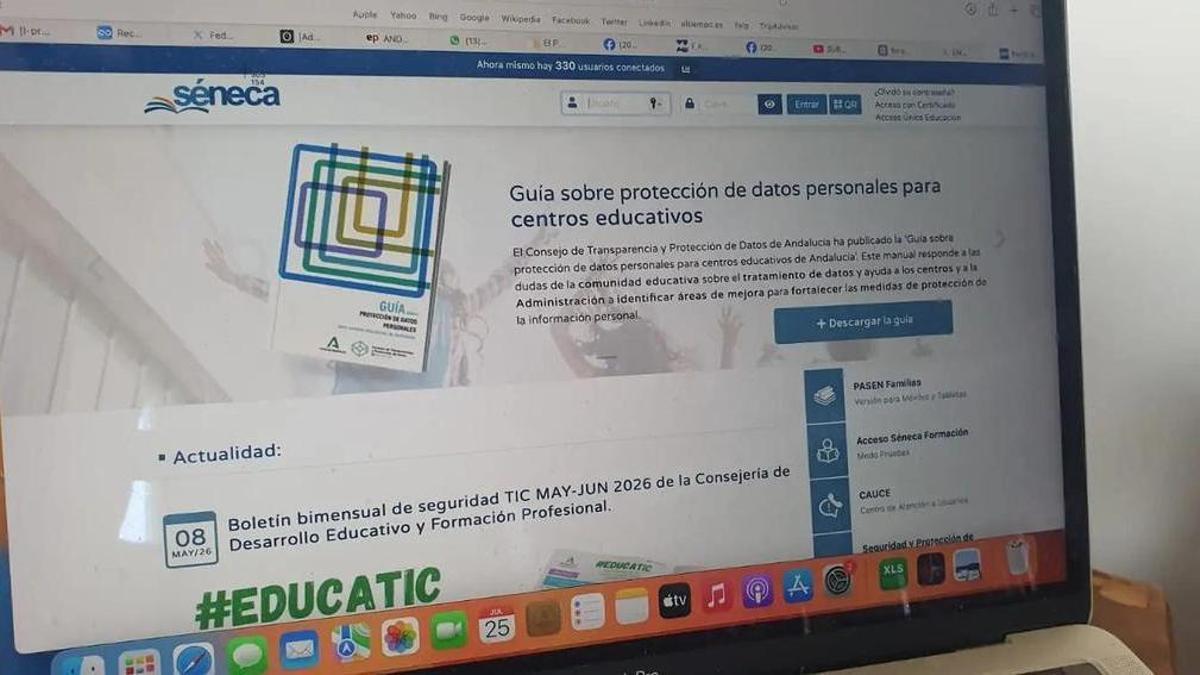Open Mail from the dock
This screenshot has width=1200, height=675.
click(299, 649)
